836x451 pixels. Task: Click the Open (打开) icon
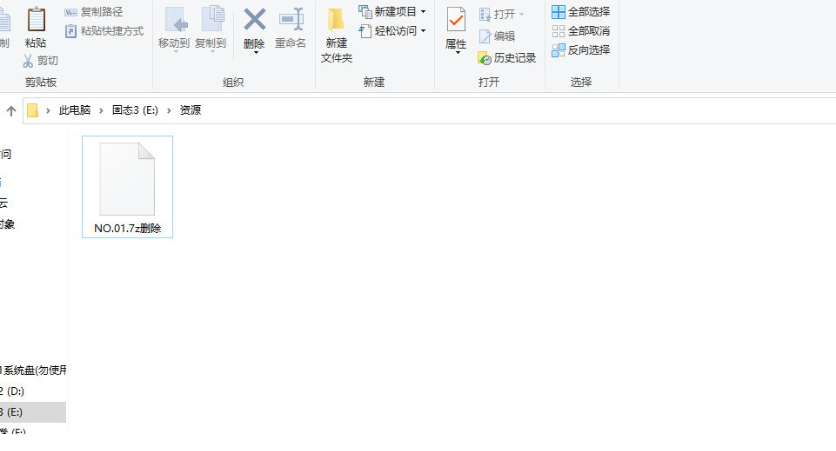pyautogui.click(x=485, y=14)
